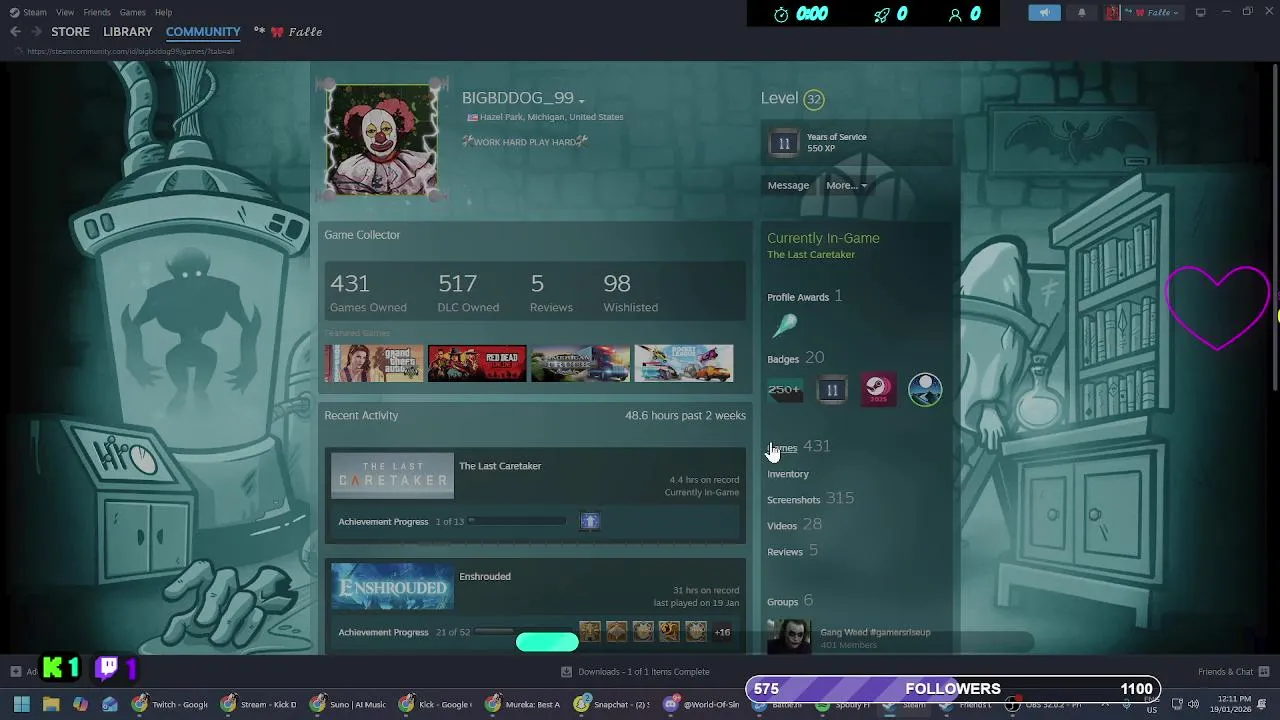Open the Games menu
The image size is (1280, 720).
pyautogui.click(x=132, y=12)
